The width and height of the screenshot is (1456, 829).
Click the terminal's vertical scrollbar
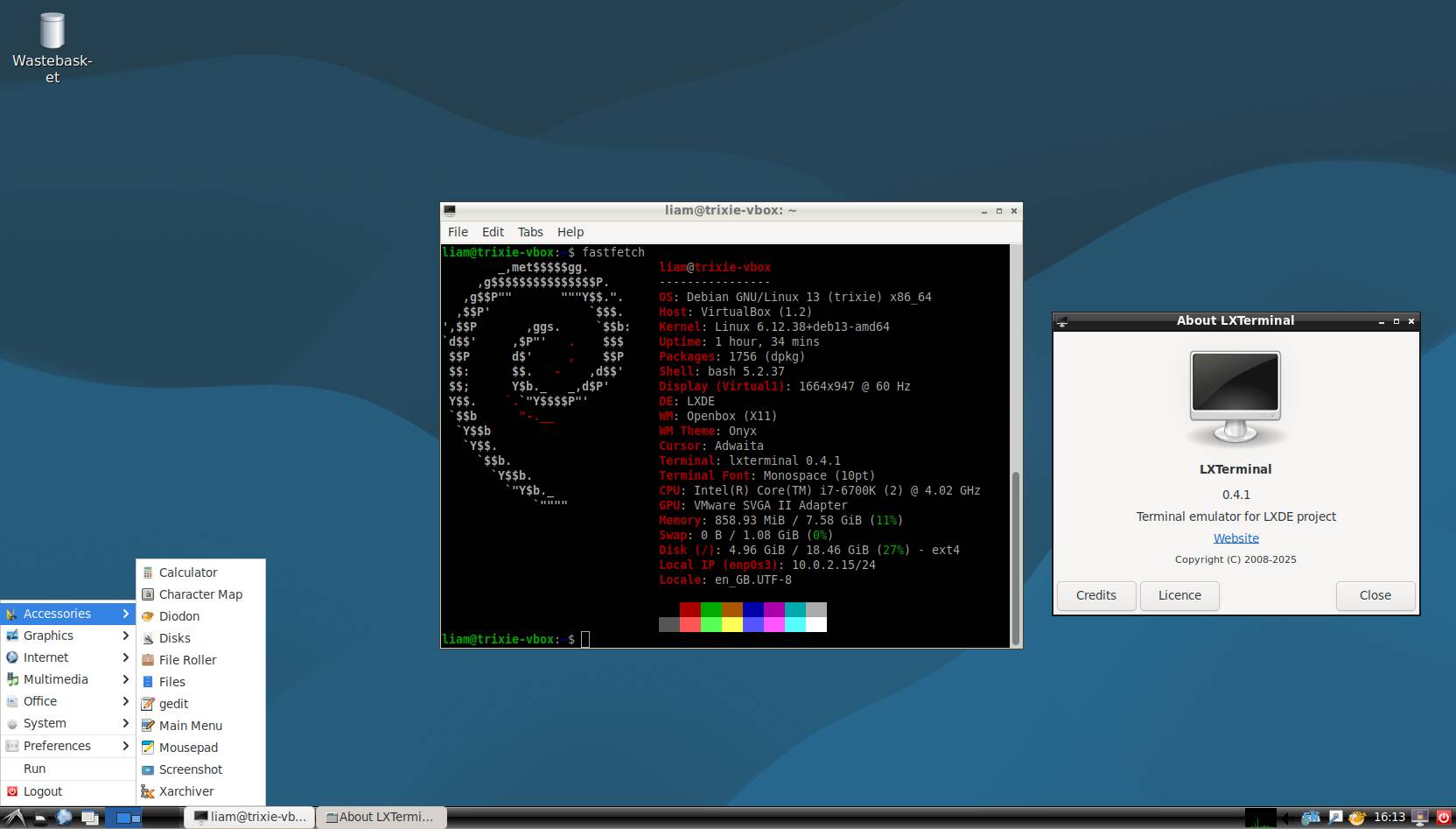[1015, 558]
